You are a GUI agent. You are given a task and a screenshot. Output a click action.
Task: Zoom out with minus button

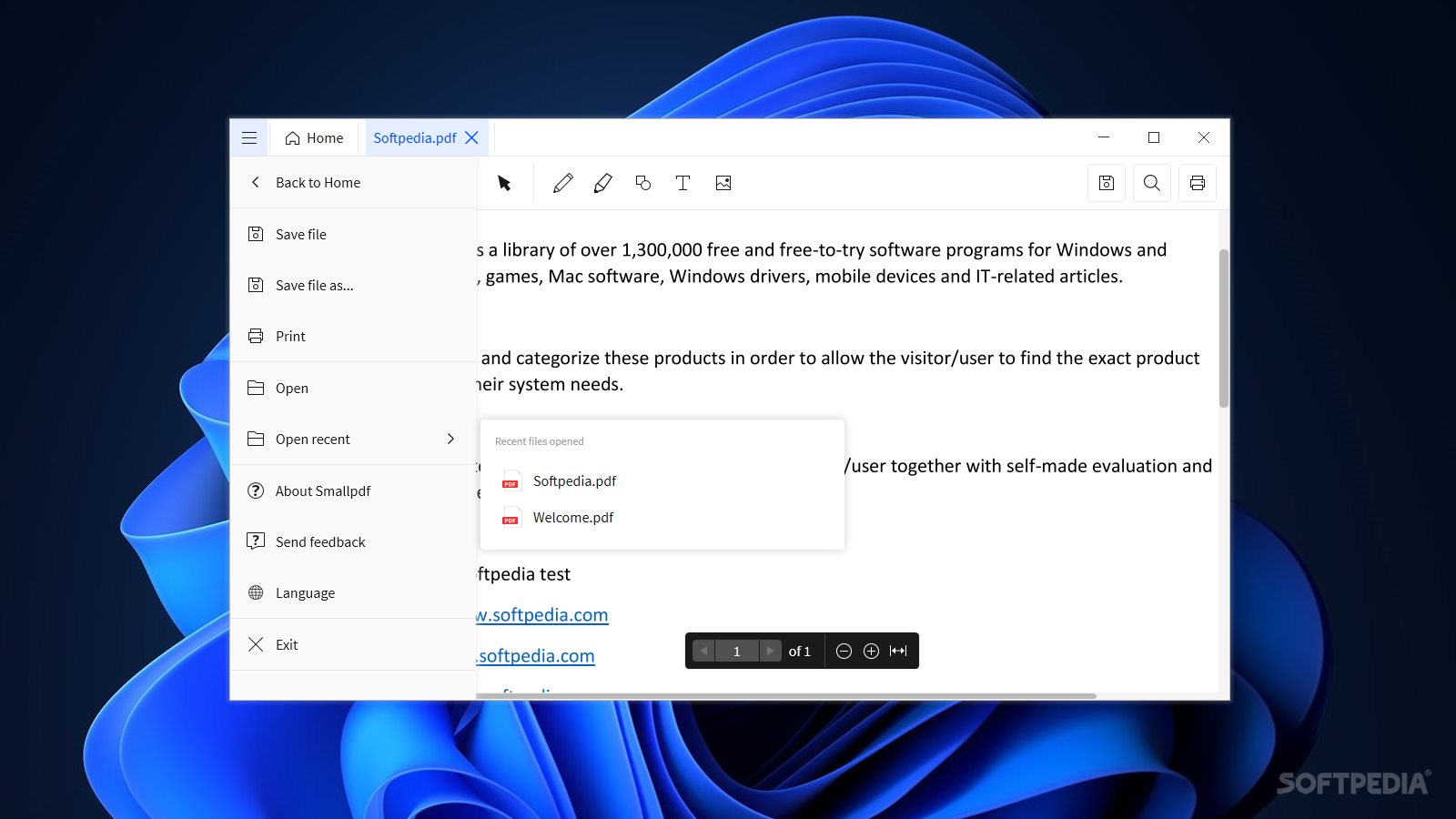coord(844,651)
